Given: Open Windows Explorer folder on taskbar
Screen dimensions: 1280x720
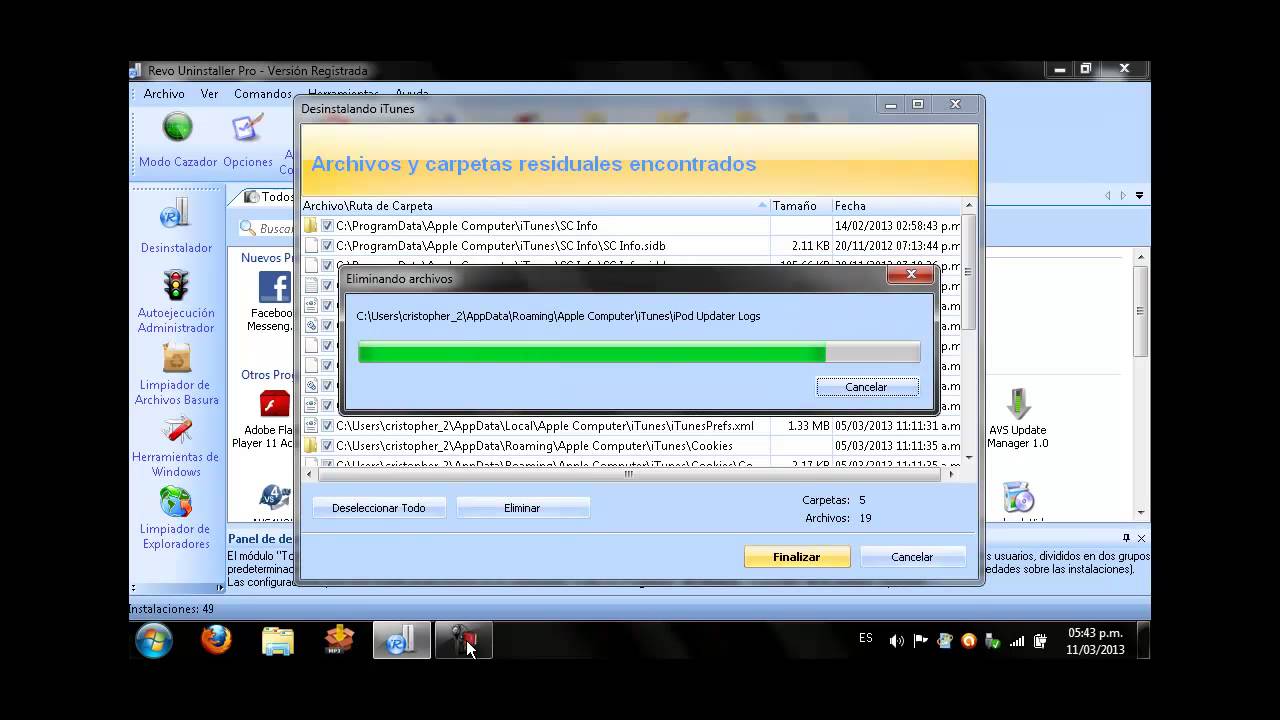Looking at the screenshot, I should tap(278, 640).
